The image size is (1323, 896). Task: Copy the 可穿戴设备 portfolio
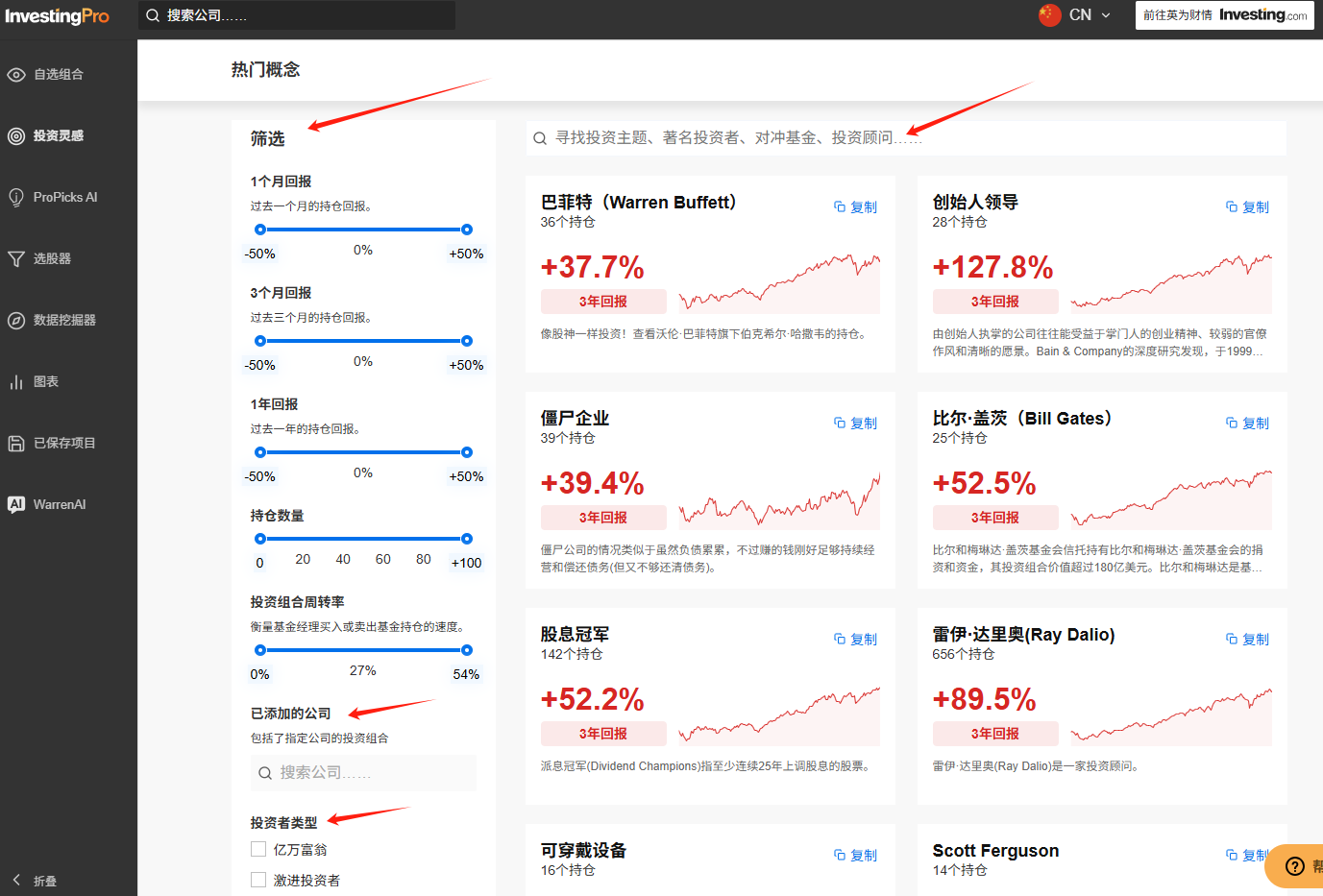click(855, 855)
